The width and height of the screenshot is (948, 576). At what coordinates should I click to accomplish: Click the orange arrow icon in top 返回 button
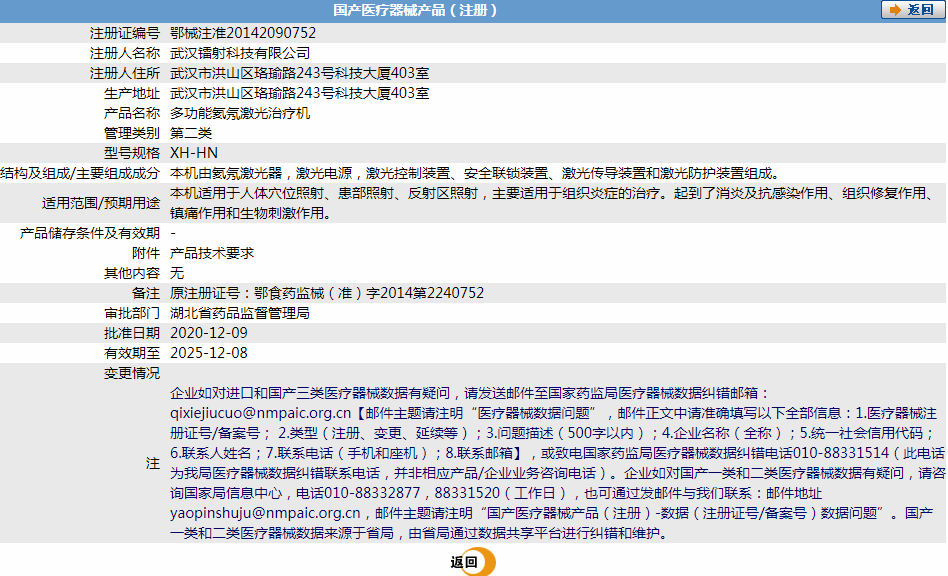[895, 10]
